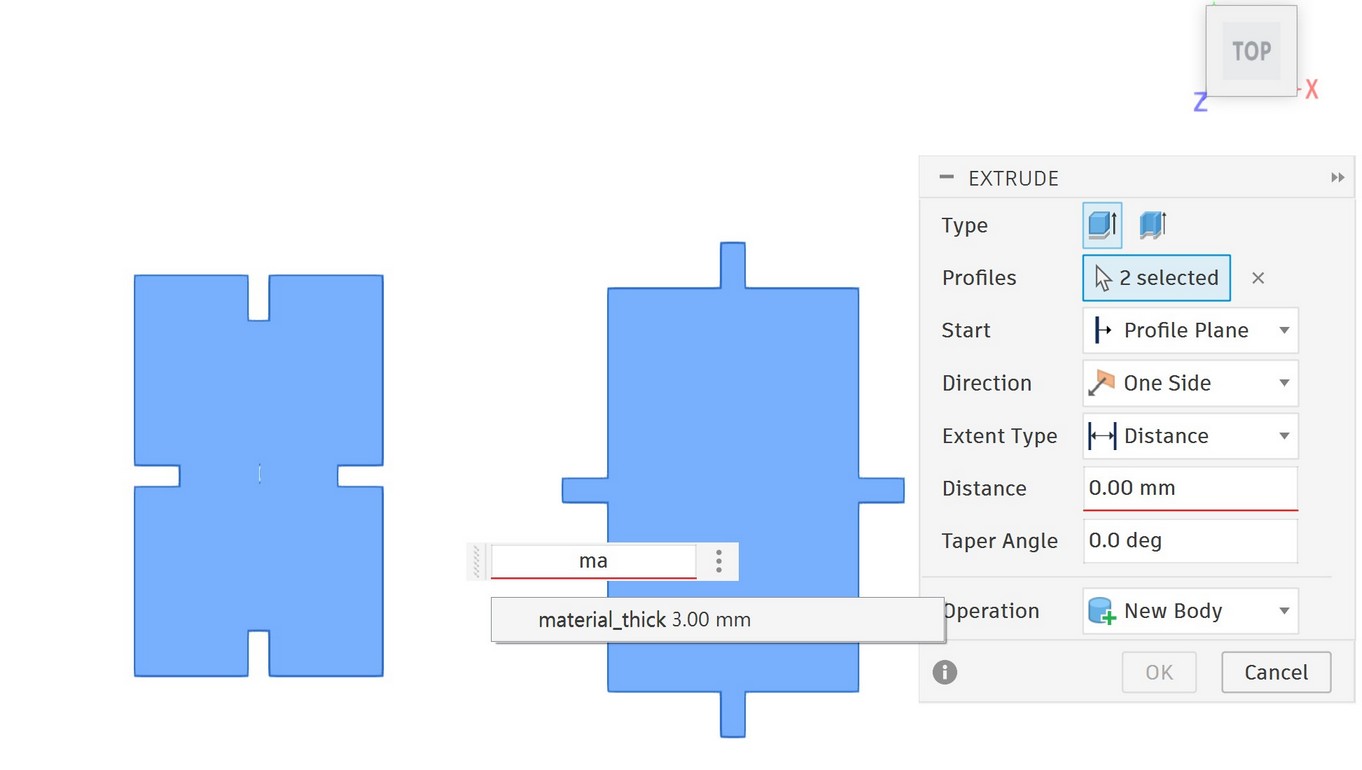1362x770 pixels.
Task: Select the solid Extrude type icon
Action: click(x=1102, y=225)
